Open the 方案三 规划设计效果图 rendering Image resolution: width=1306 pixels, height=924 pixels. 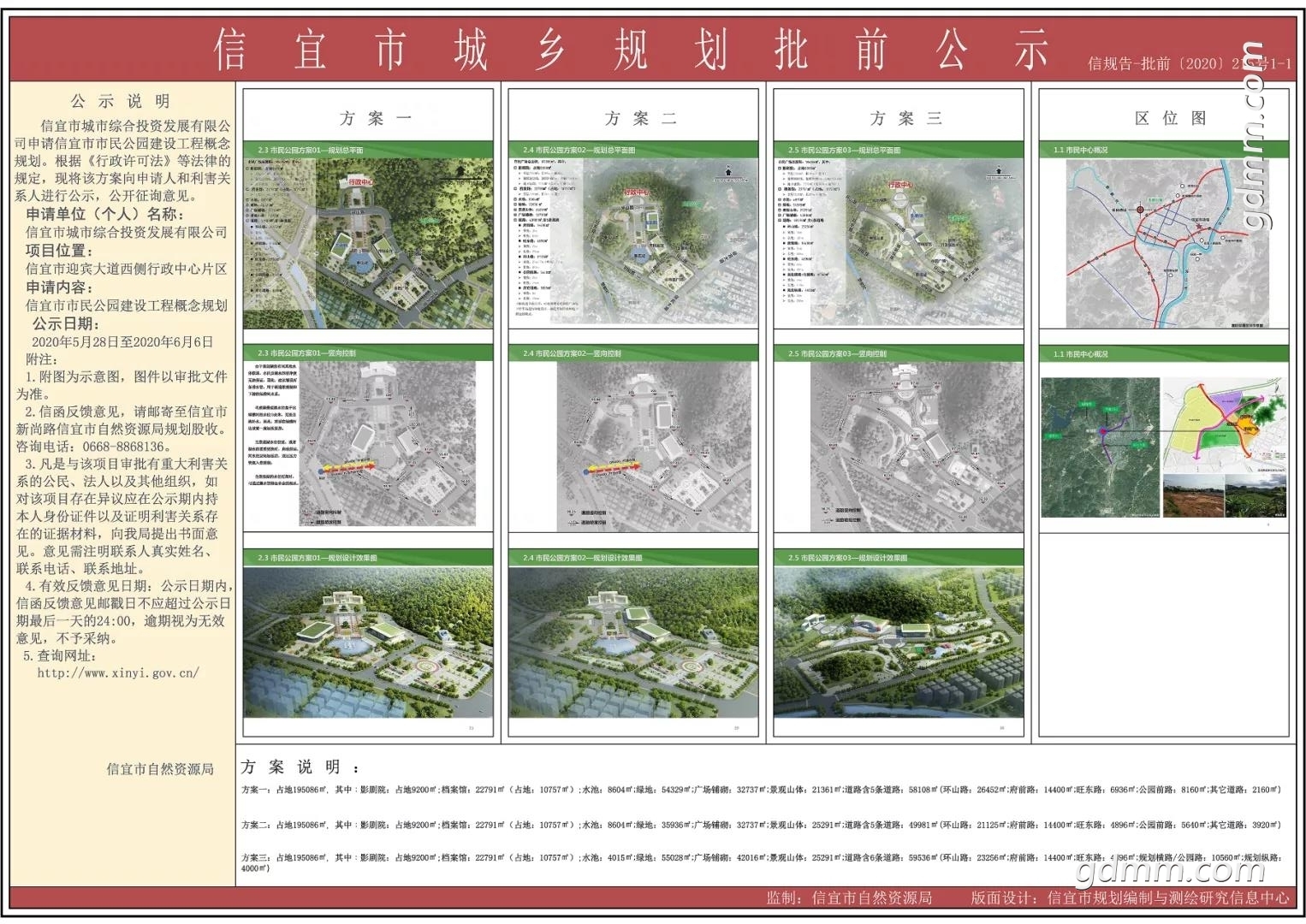899,642
